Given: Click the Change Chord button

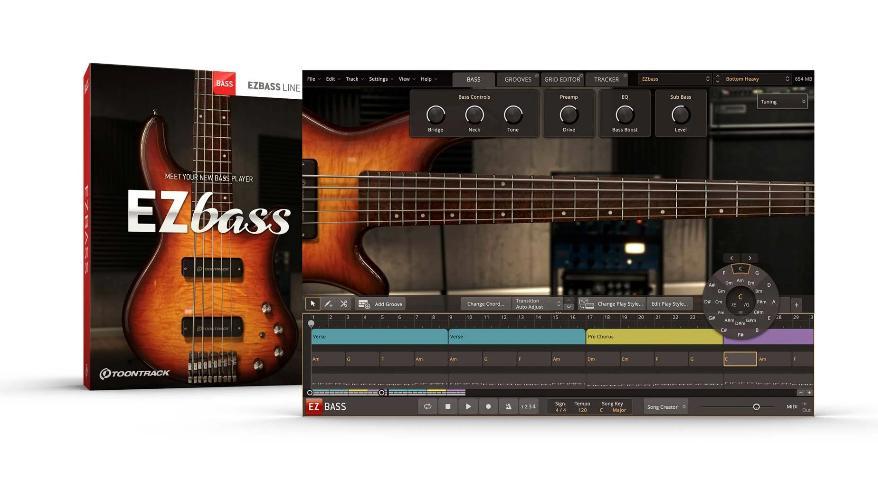Looking at the screenshot, I should pyautogui.click(x=485, y=304).
